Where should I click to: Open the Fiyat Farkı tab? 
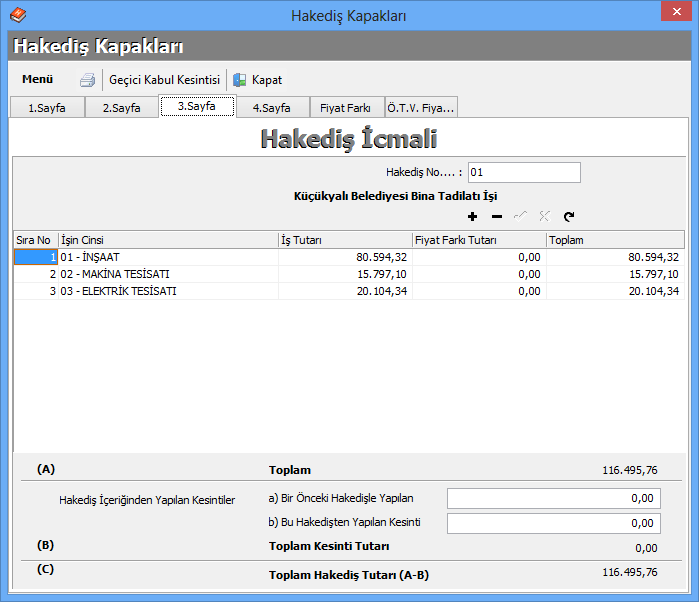[346, 108]
